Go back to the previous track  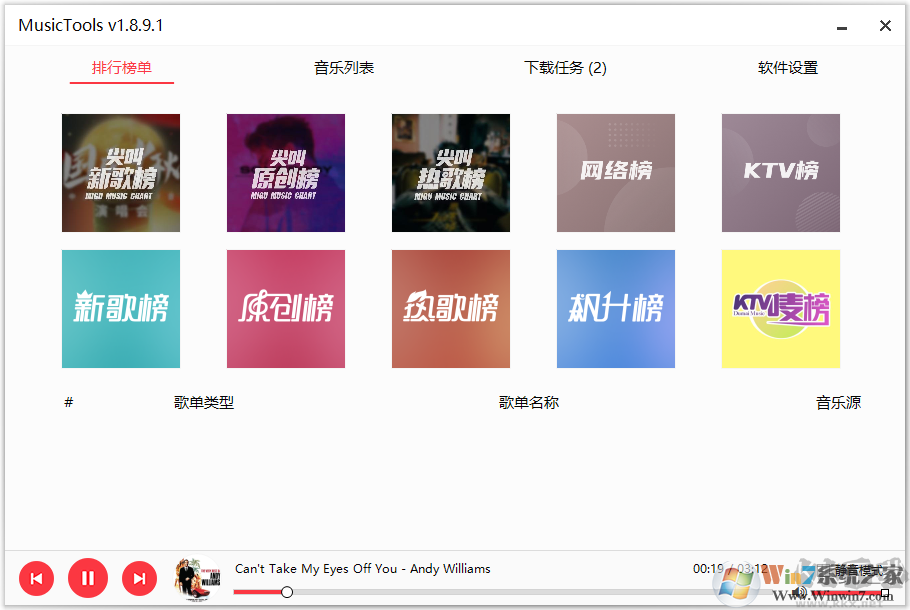point(36,578)
